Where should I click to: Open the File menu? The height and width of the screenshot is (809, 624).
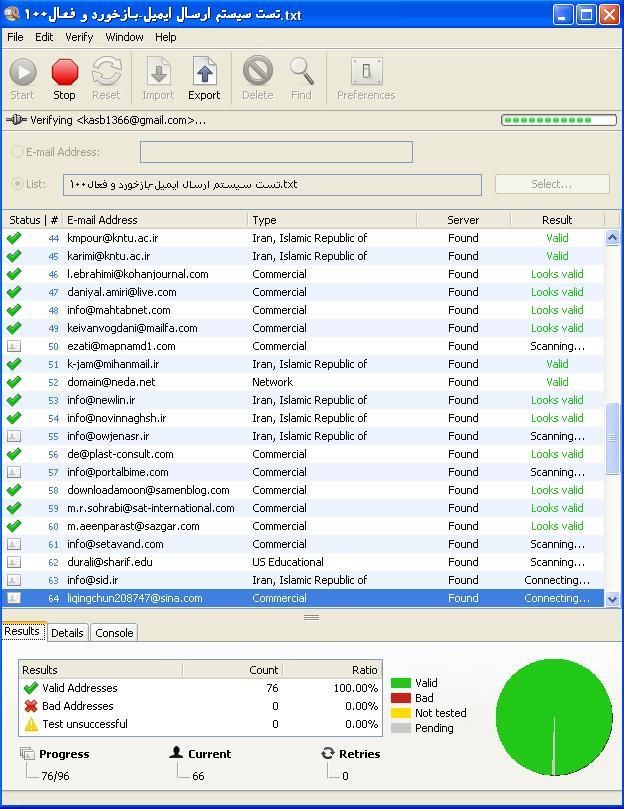[x=15, y=37]
